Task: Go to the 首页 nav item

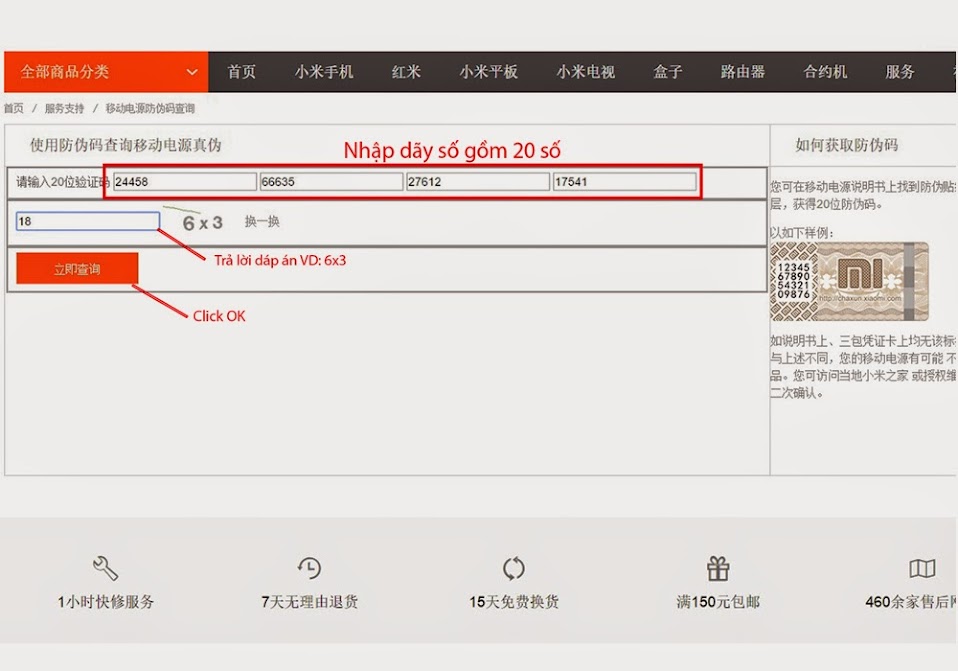Action: tap(241, 72)
